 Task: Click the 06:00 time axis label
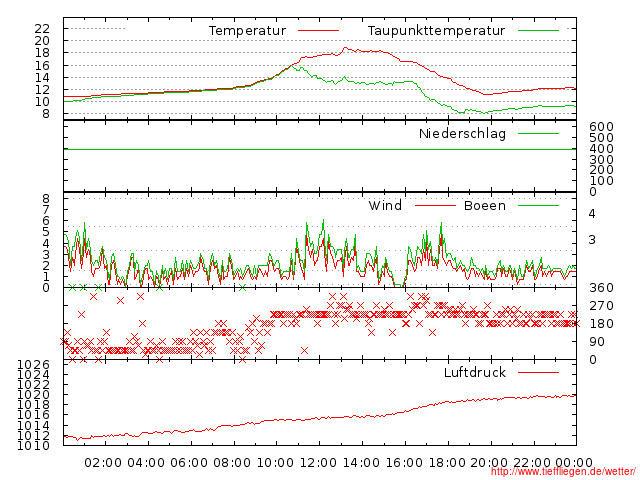tap(189, 463)
